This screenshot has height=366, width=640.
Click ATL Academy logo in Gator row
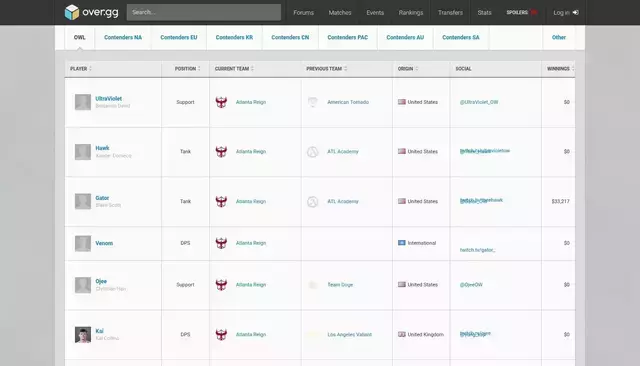coord(313,201)
